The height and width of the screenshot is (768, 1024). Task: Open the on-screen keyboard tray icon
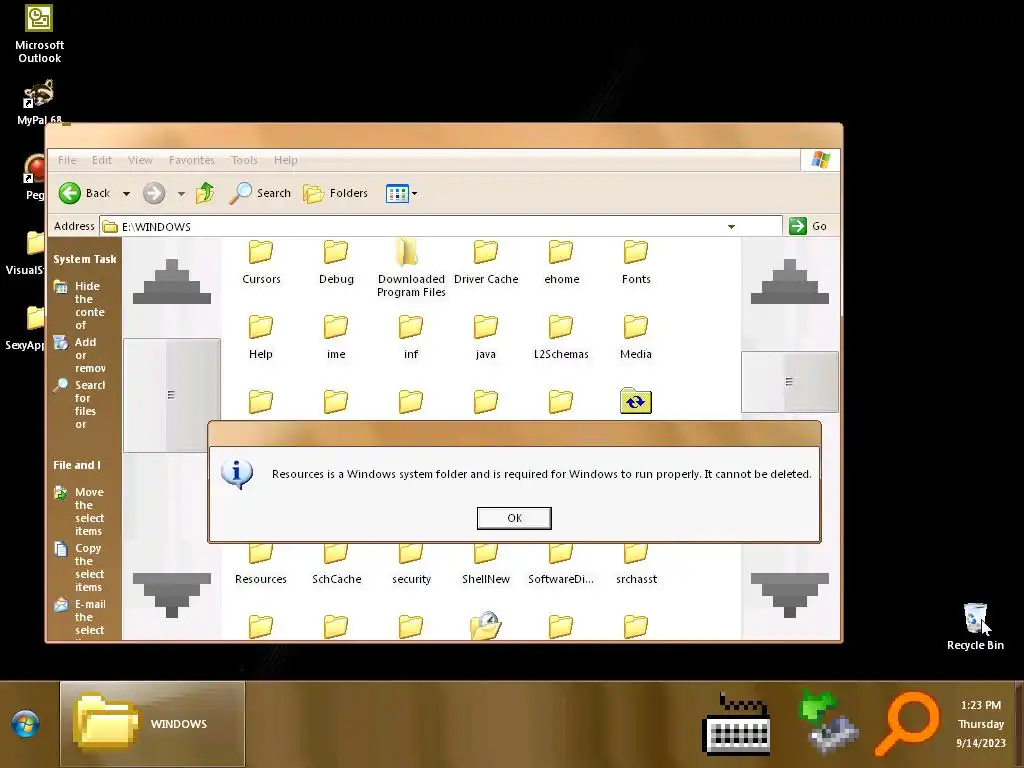coord(736,724)
